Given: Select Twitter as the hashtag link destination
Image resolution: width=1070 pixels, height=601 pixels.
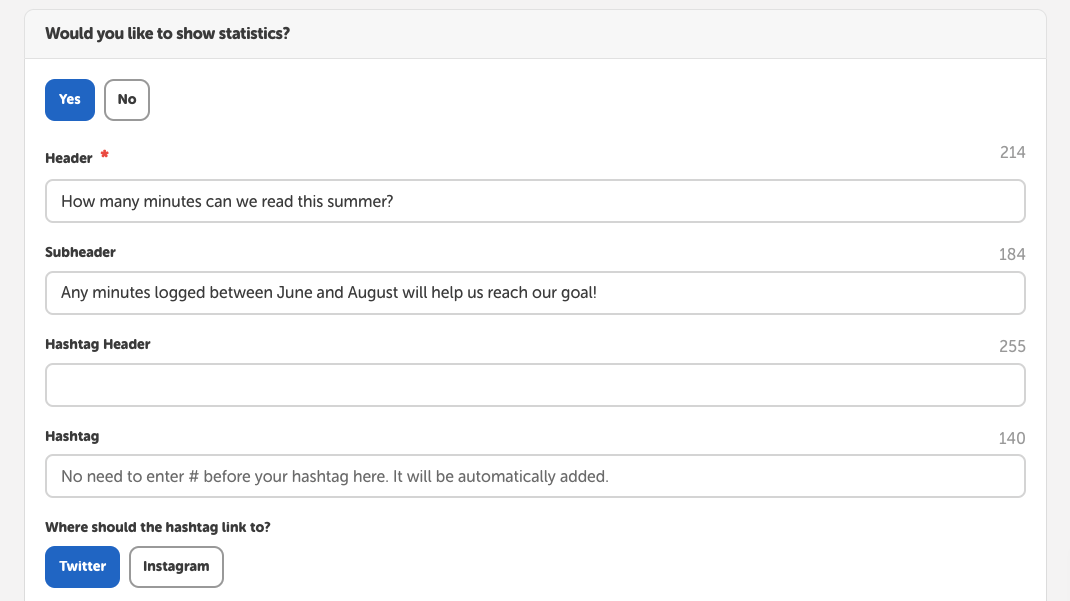Looking at the screenshot, I should point(82,566).
